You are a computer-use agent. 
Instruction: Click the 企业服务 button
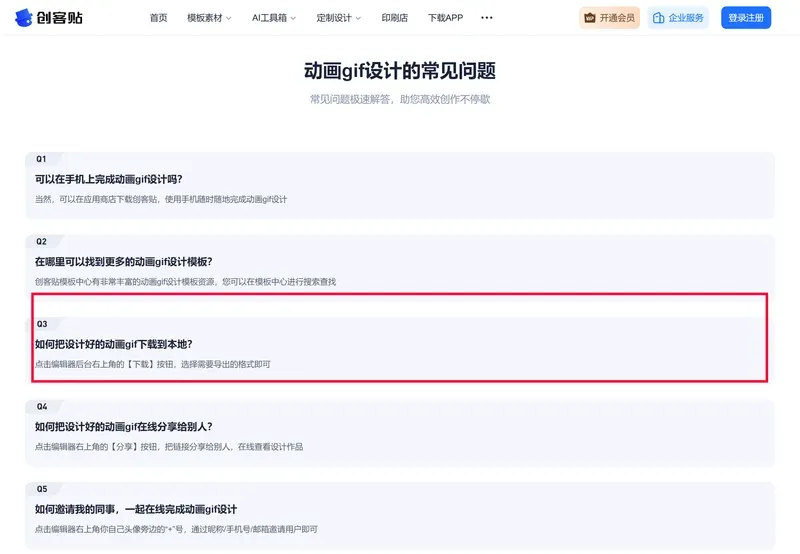coord(678,18)
